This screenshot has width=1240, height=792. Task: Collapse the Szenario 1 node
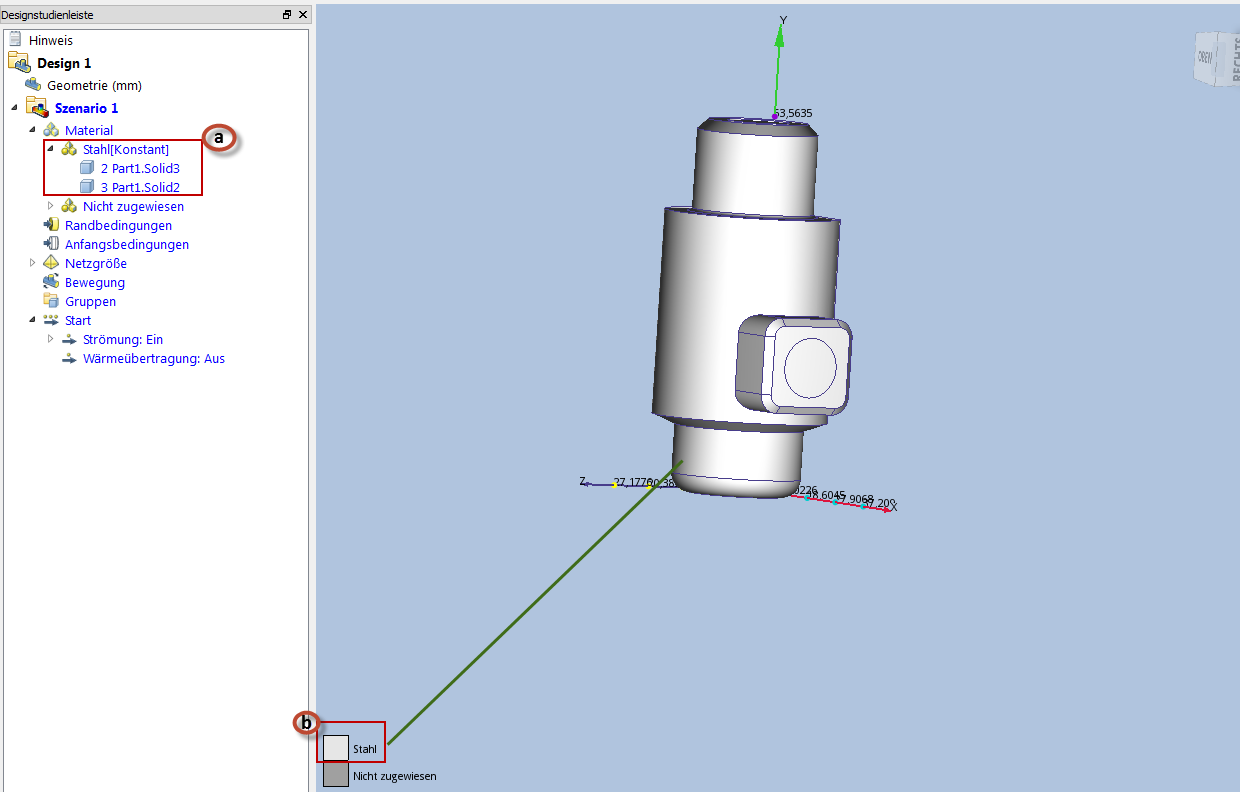(x=14, y=108)
